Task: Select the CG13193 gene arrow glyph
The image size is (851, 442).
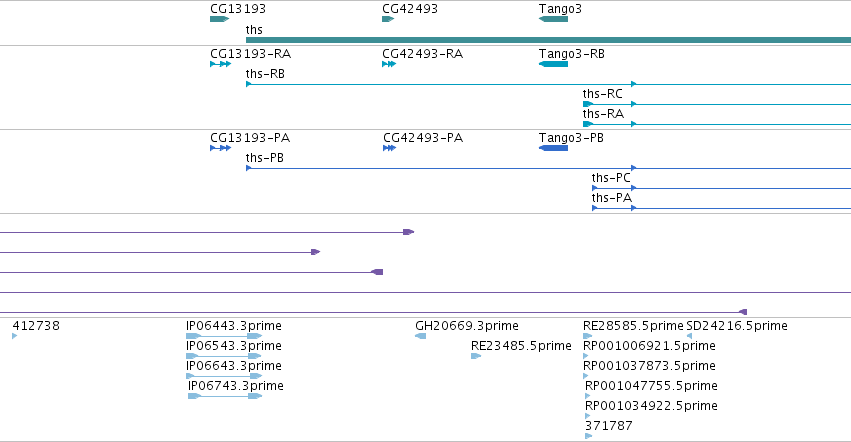Action: (x=219, y=19)
